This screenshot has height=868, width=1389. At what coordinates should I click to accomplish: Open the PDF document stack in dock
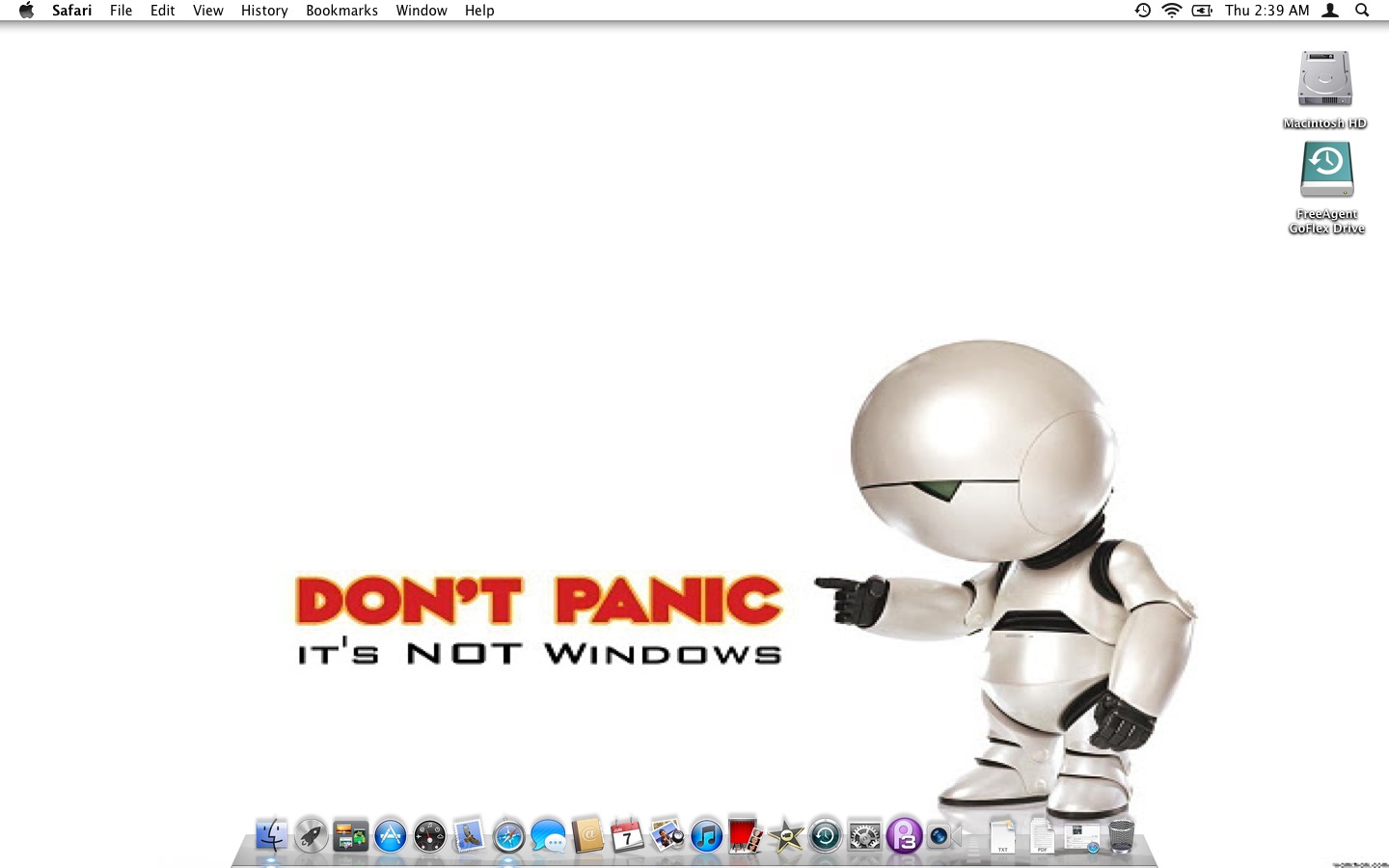[x=1042, y=835]
